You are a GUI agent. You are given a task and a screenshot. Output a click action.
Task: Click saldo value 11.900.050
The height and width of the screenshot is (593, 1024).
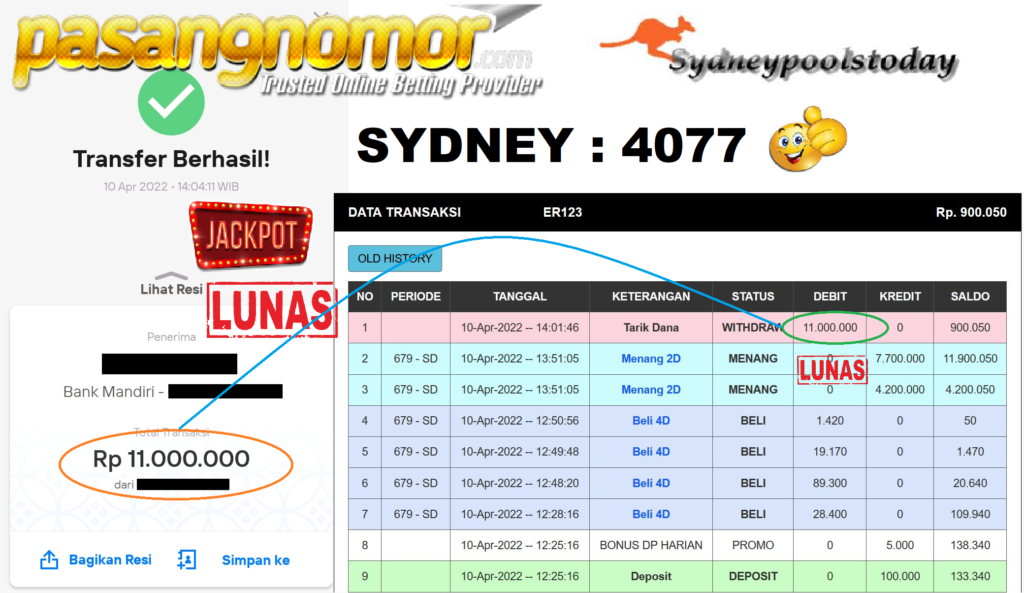(x=970, y=359)
